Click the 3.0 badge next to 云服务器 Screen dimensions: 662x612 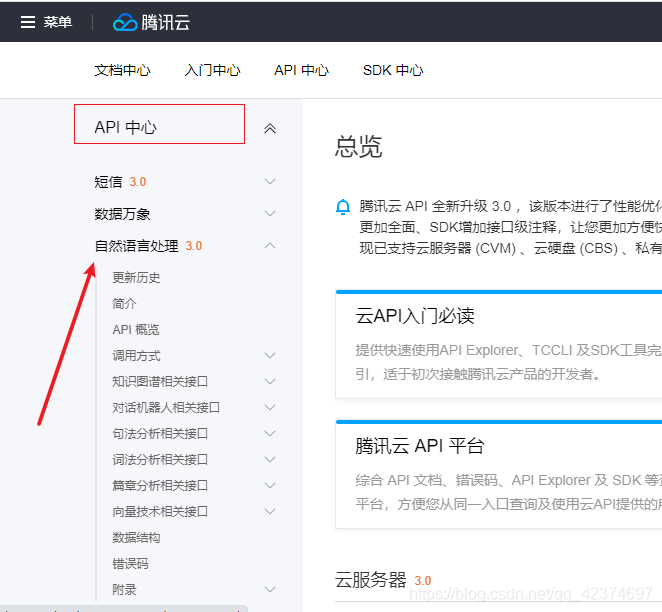(423, 581)
